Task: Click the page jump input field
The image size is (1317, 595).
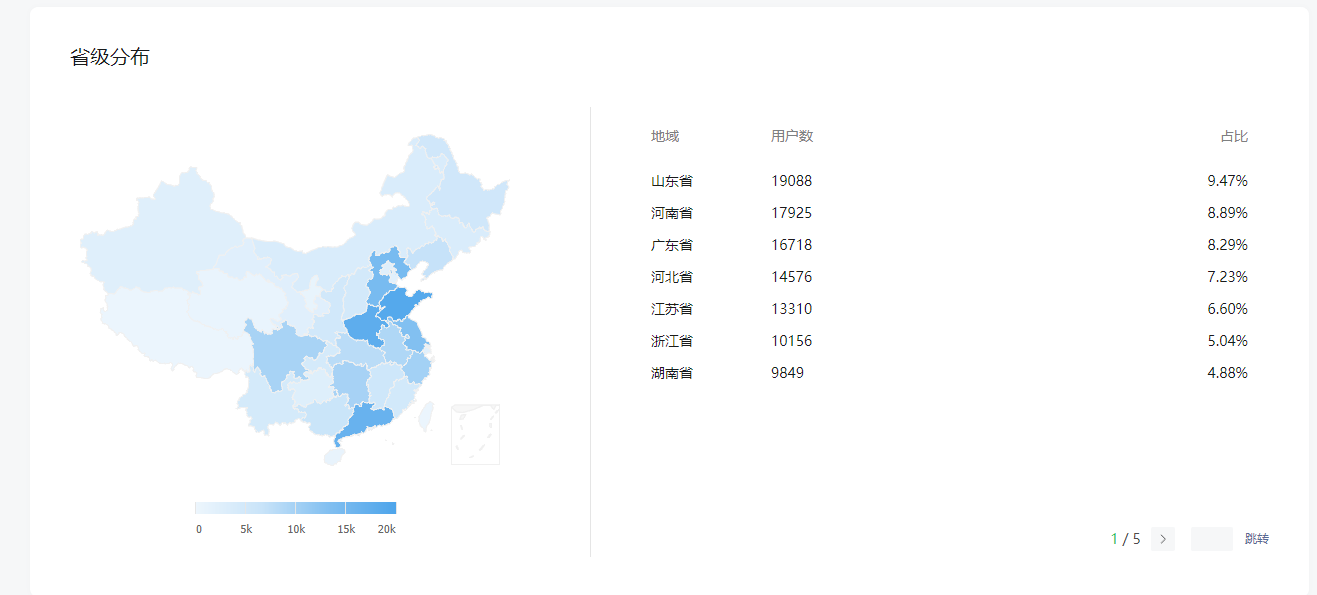Action: (x=1211, y=539)
